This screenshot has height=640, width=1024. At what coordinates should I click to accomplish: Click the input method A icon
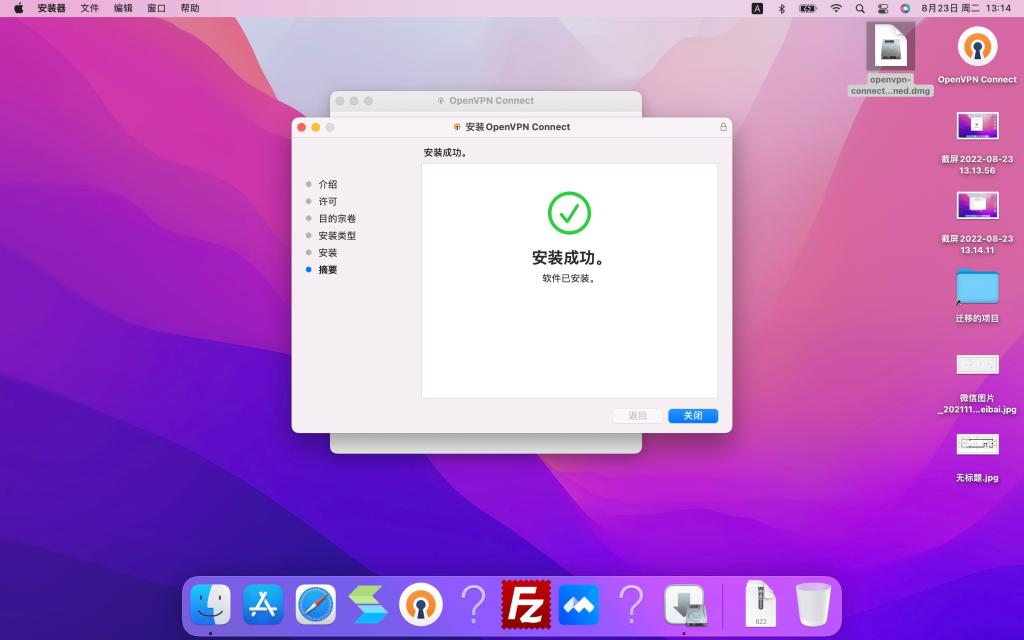tap(758, 8)
